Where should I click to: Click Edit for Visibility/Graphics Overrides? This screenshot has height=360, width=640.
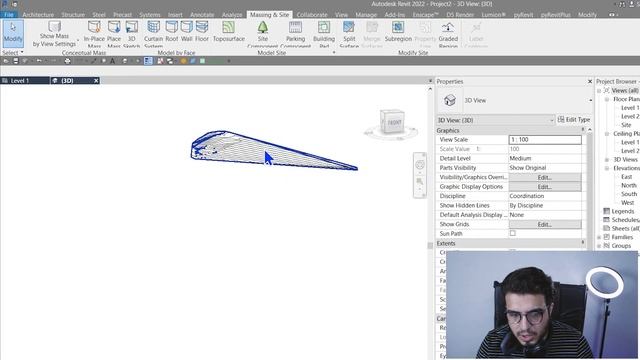[x=545, y=177]
